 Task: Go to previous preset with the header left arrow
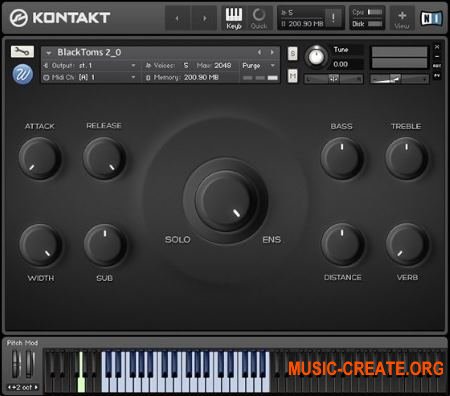click(x=177, y=19)
